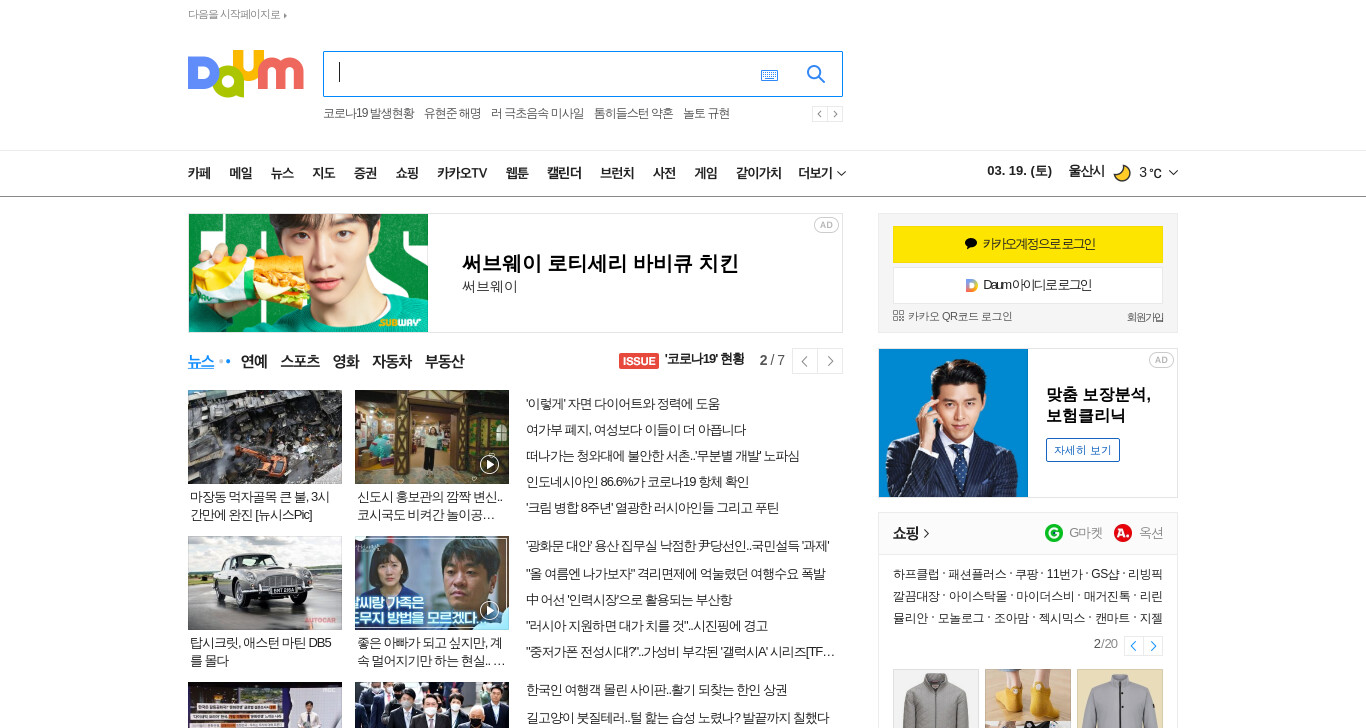The image size is (1366, 728).
Task: Click trending keyword 유현준 해명
Action: pyautogui.click(x=452, y=114)
